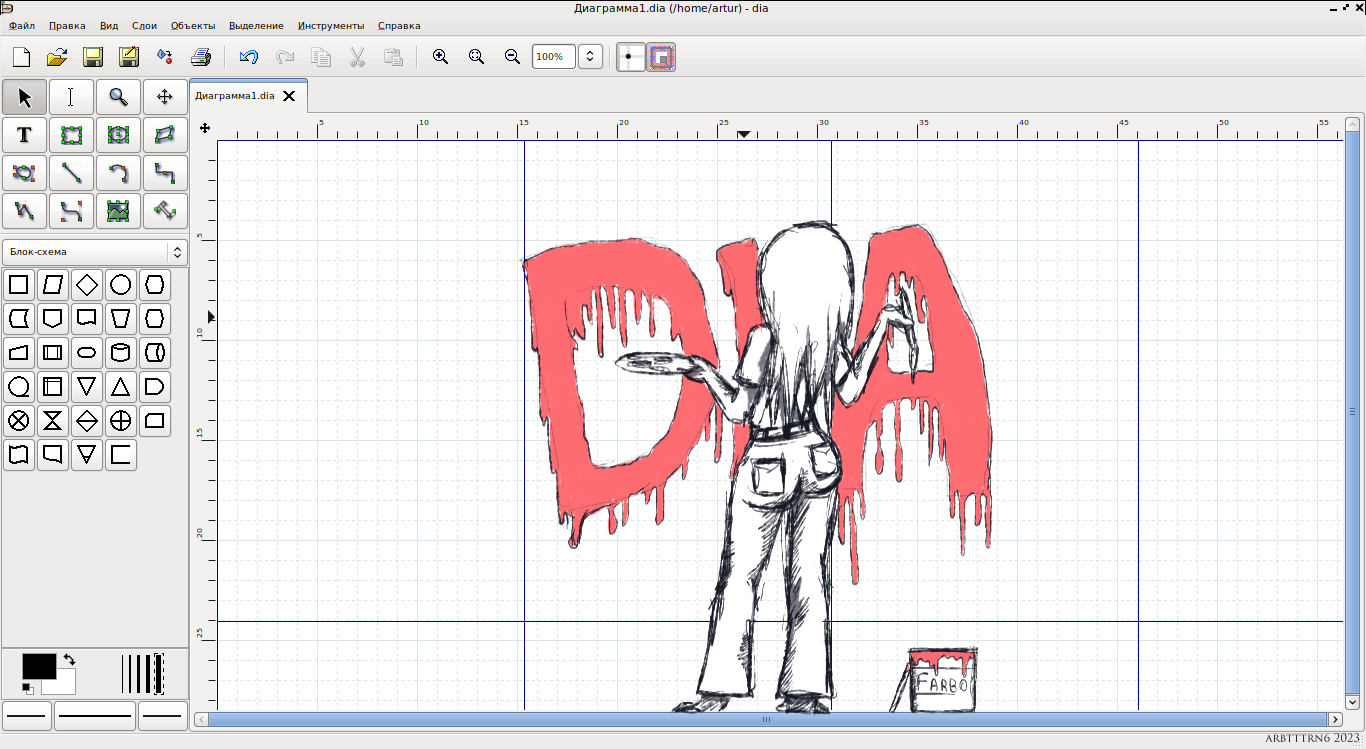Open the Выделение menu
The width and height of the screenshot is (1366, 749).
[256, 25]
